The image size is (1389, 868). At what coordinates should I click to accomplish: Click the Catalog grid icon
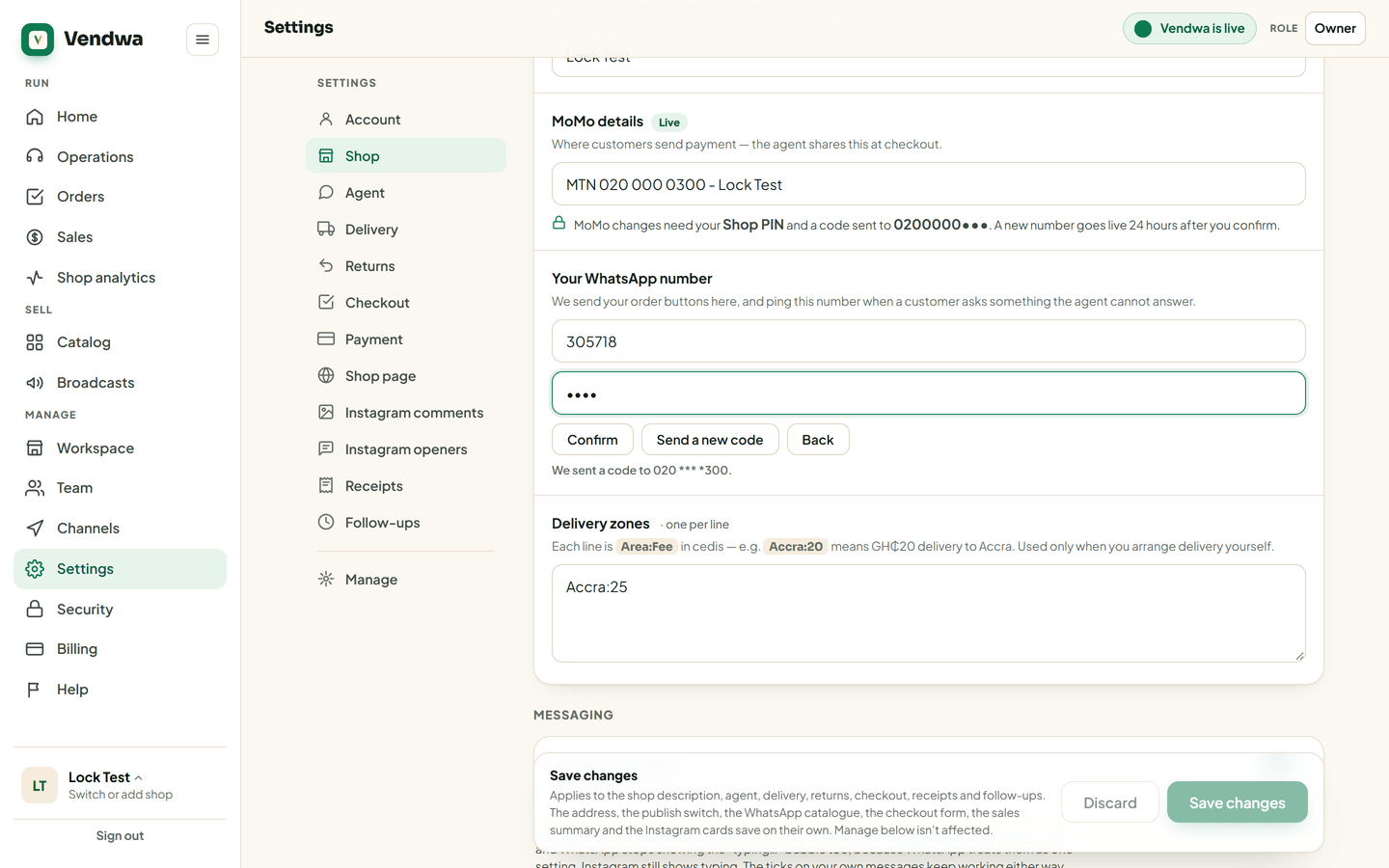(35, 342)
